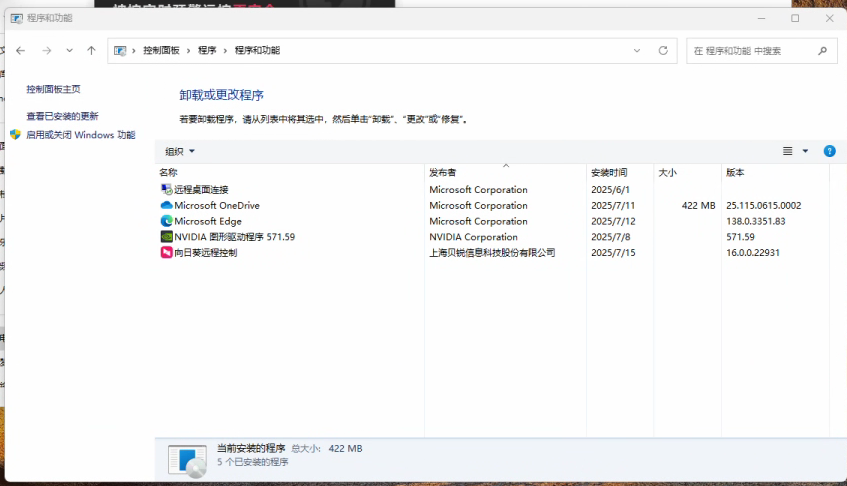Screen dimensions: 847x486
Task: Select the 向日葵远程控制 program row
Action: pos(492,253)
